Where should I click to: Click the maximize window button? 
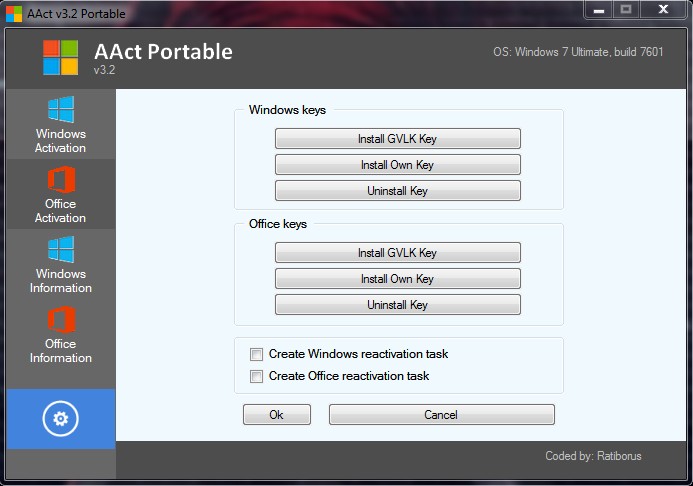(x=626, y=10)
